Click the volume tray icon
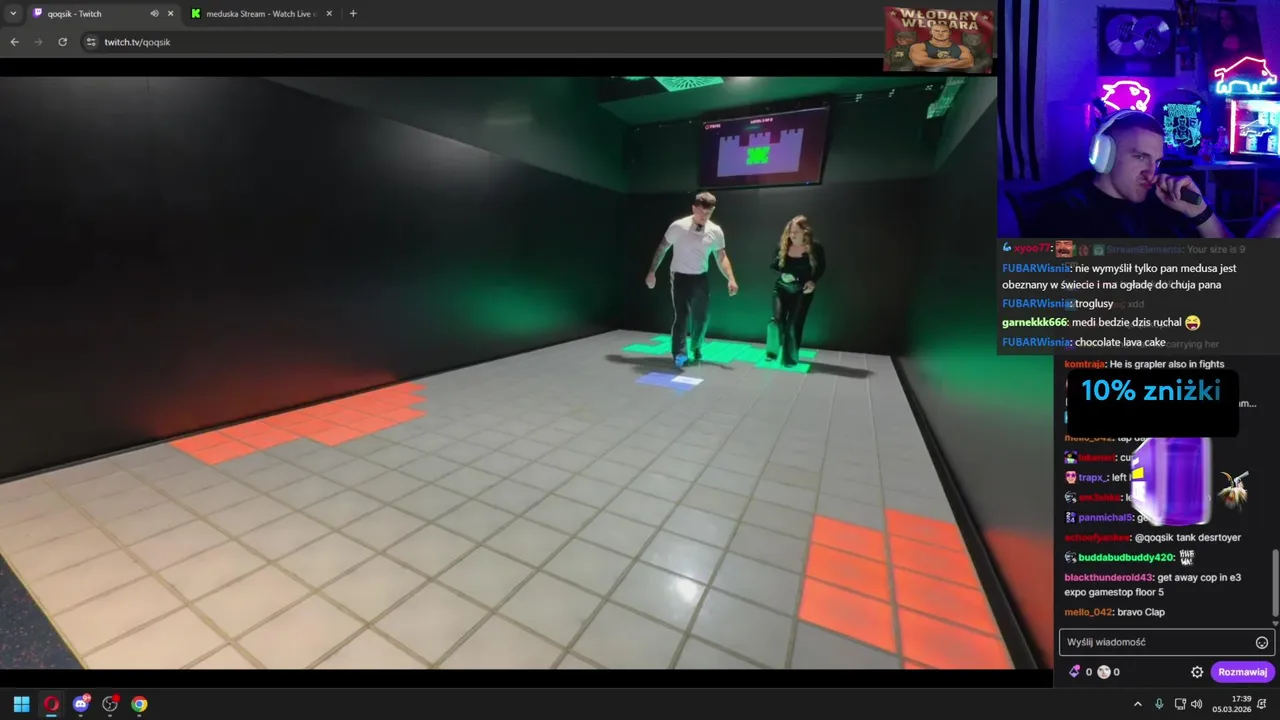This screenshot has height=720, width=1280. click(1197, 704)
